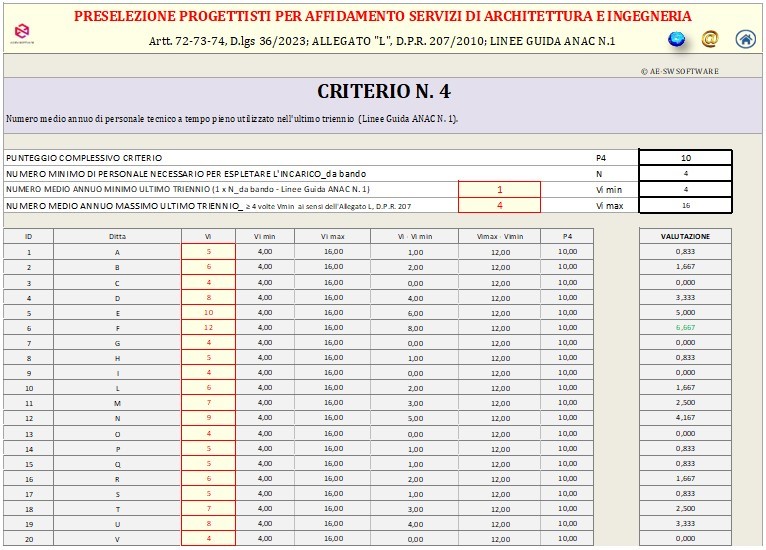Image resolution: width=766 pixels, height=550 pixels.
Task: Click the P4 total score cell showing 10
Action: click(685, 158)
